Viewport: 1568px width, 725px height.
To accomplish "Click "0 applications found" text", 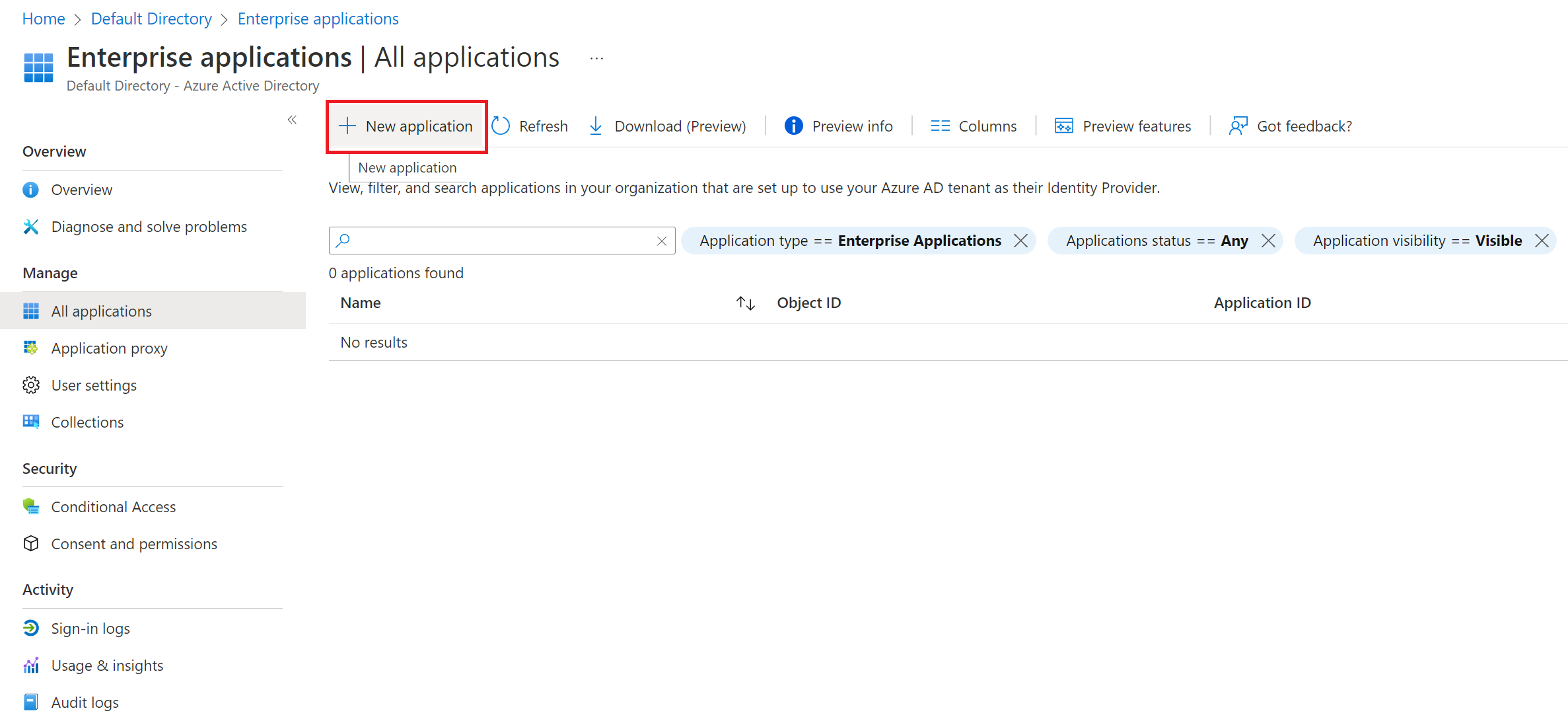I will [x=396, y=273].
